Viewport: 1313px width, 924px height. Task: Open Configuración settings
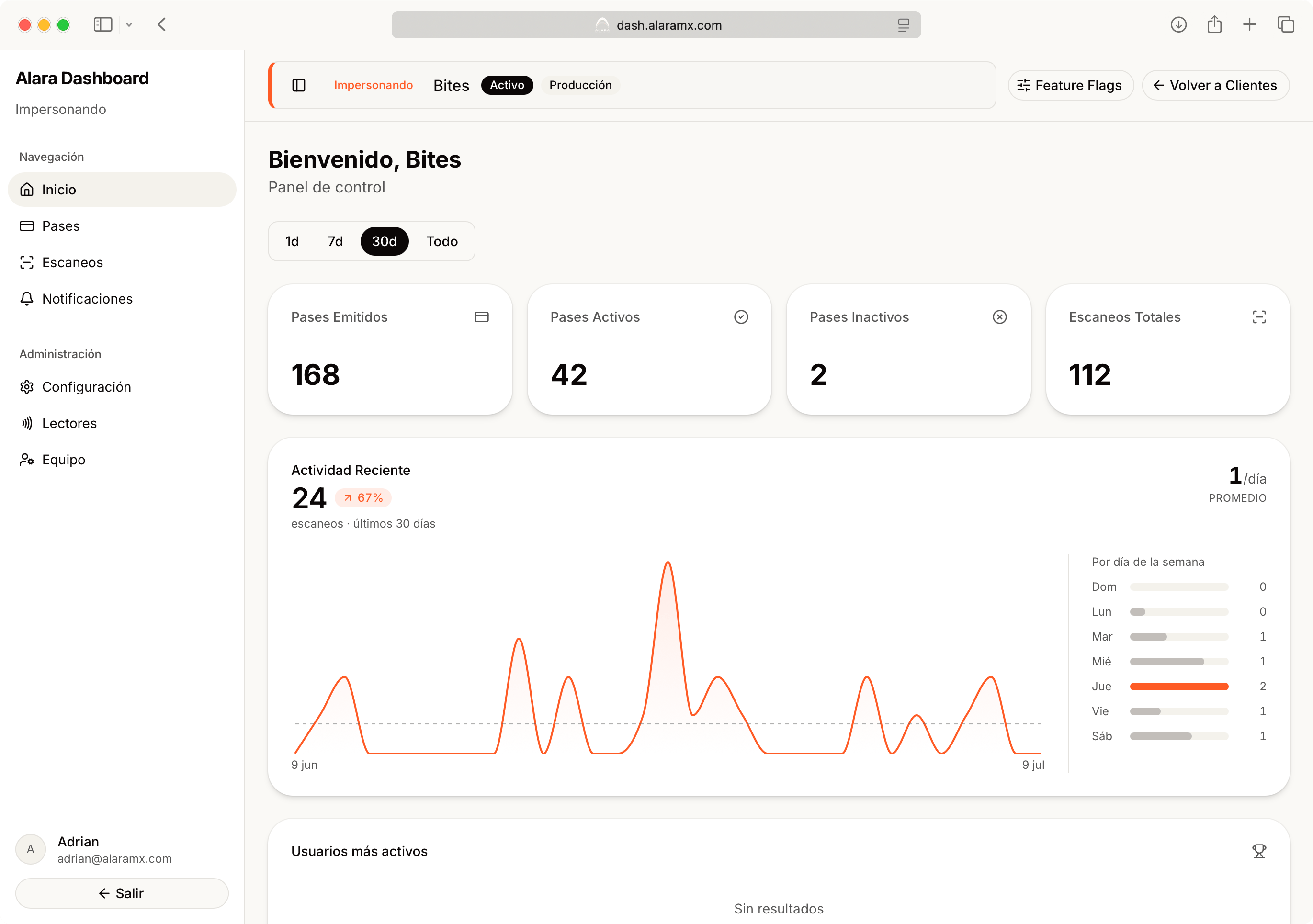tap(122, 387)
